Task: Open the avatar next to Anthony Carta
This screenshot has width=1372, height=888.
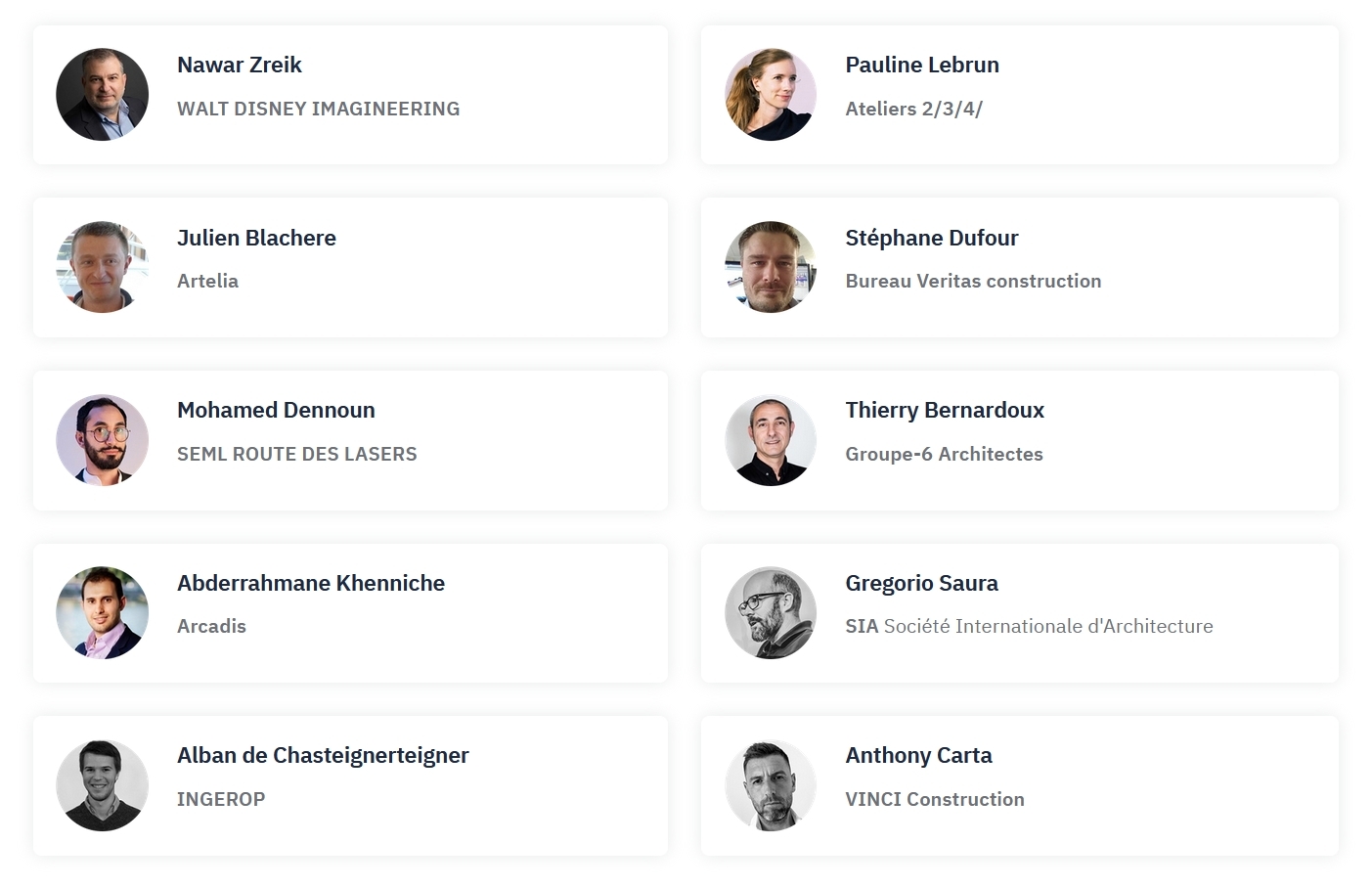Action: pyautogui.click(x=771, y=785)
